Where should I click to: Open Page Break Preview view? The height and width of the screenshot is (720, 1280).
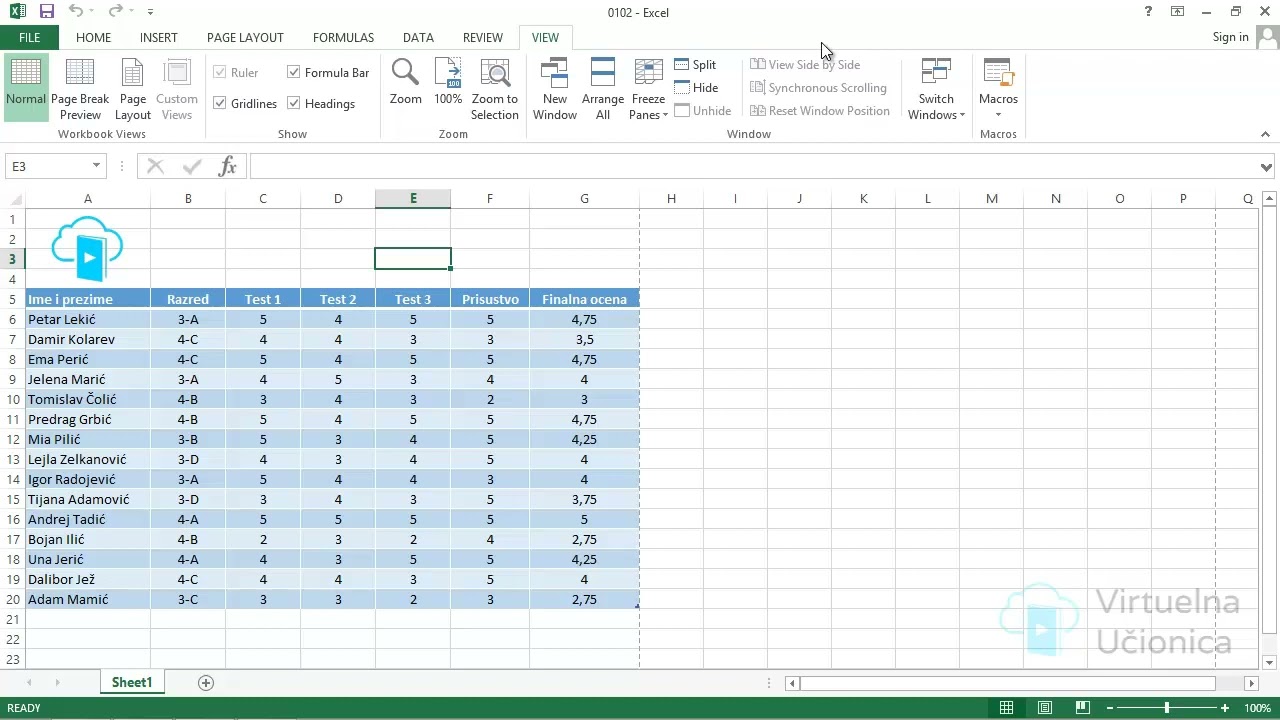(x=80, y=88)
